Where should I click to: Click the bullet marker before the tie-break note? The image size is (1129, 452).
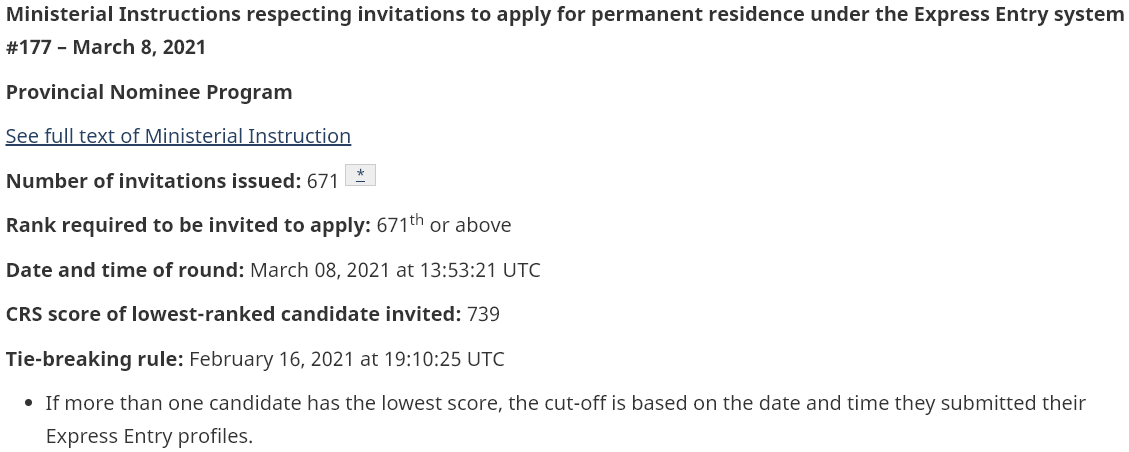click(30, 403)
